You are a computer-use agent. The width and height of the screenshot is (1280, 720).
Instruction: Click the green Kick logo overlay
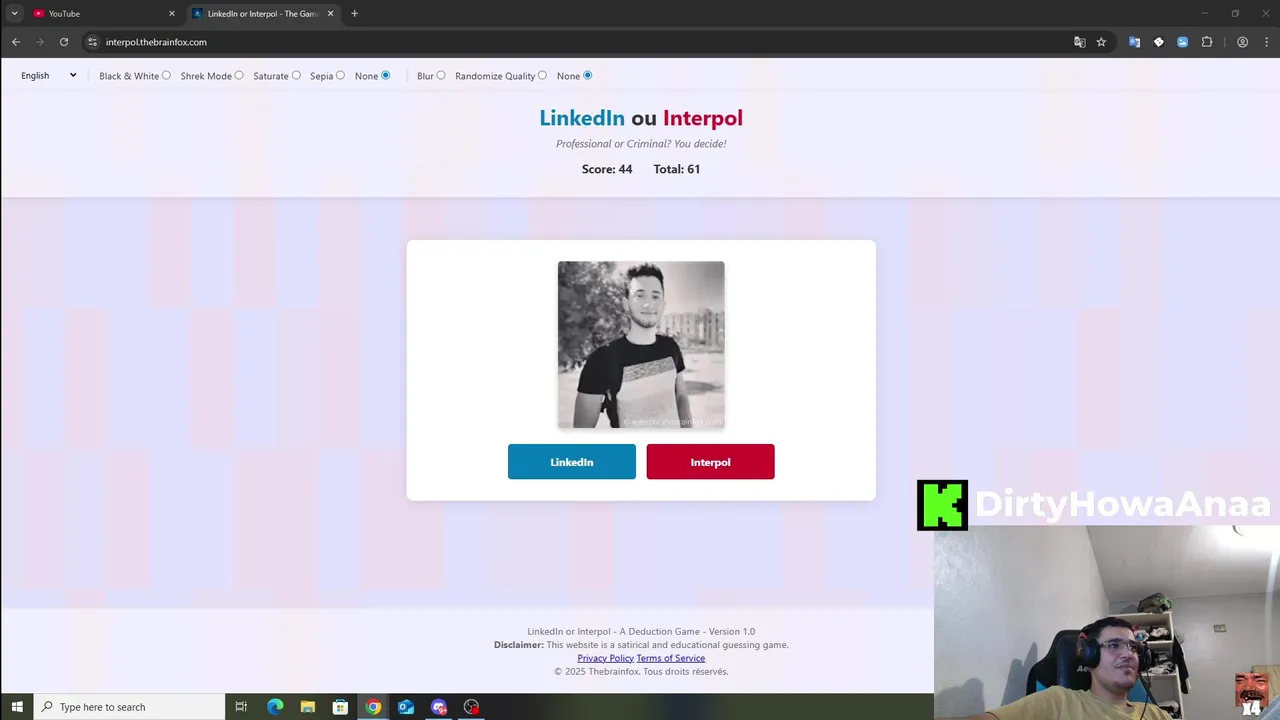point(942,505)
